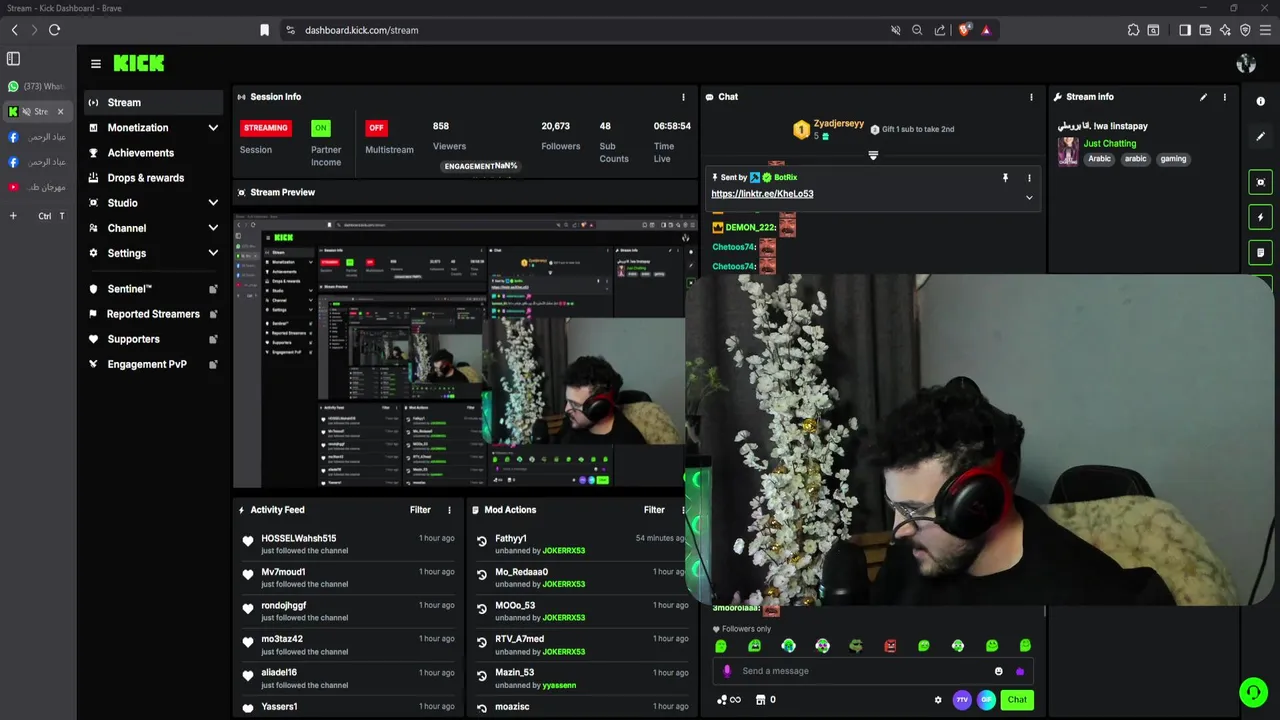The width and height of the screenshot is (1280, 720).
Task: Expand the Channel menu chevron
Action: [213, 228]
